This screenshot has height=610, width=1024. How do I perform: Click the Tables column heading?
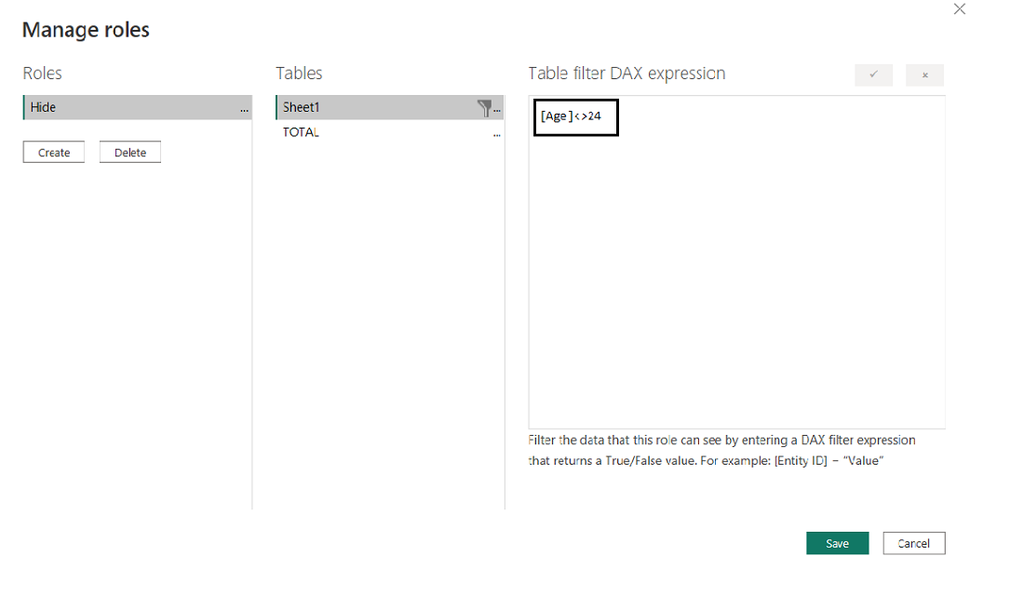pos(299,73)
